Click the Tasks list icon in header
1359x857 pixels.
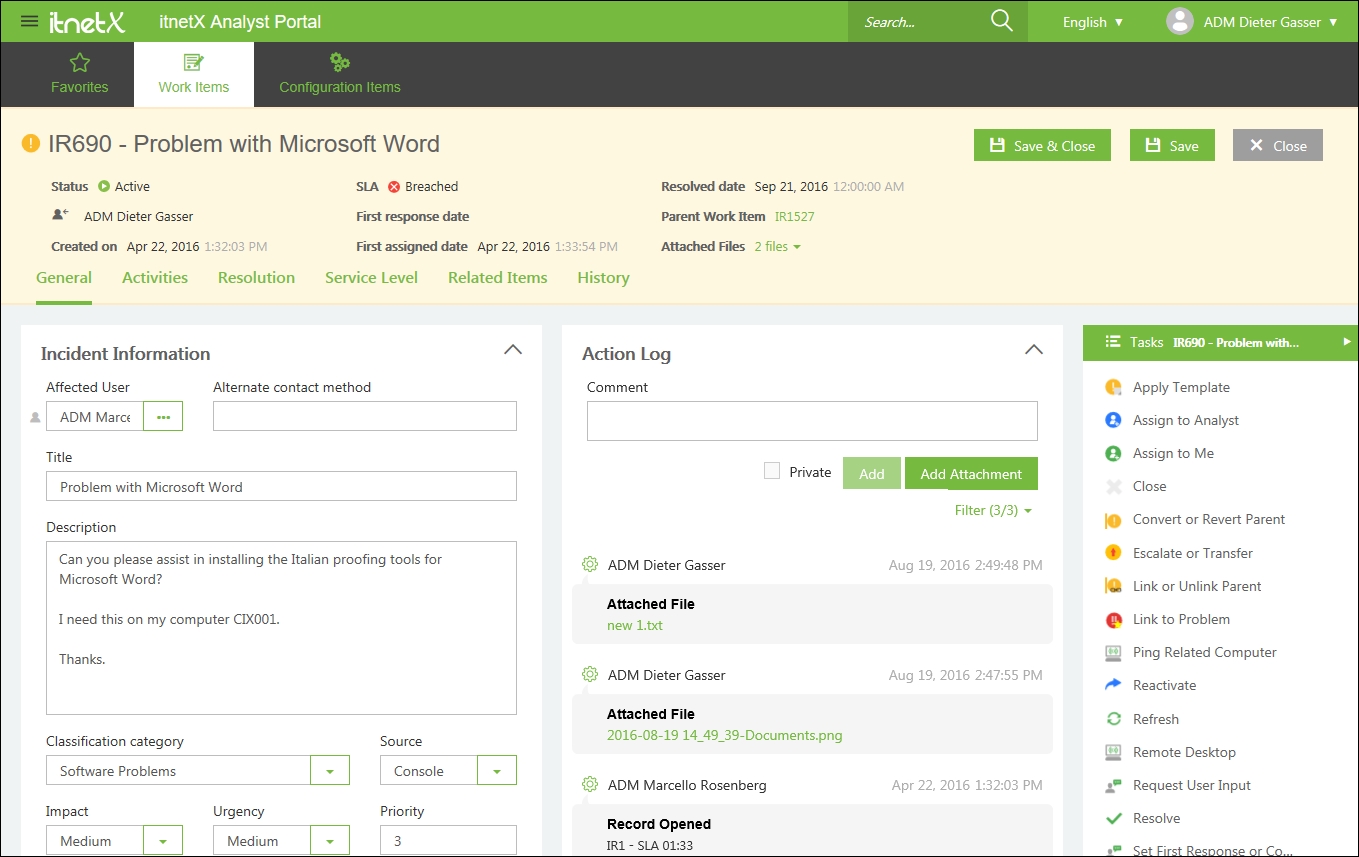point(1112,342)
